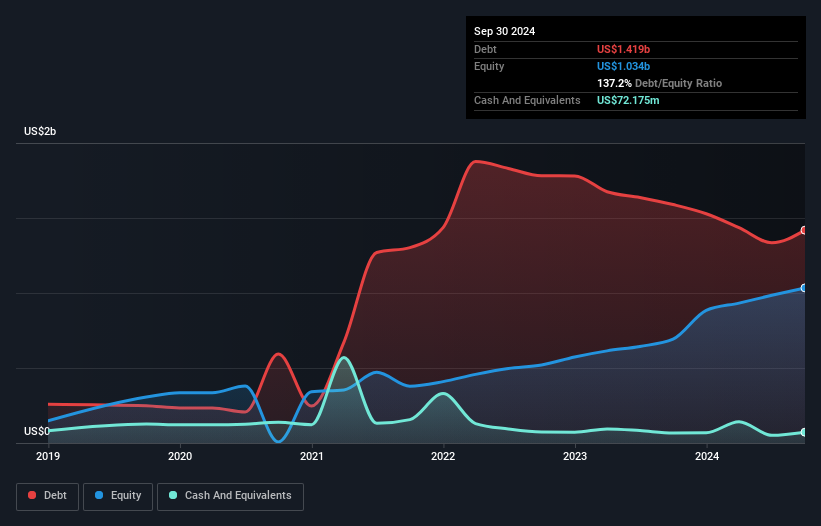
Task: Click the teal Cash endpoint marker
Action: (804, 432)
